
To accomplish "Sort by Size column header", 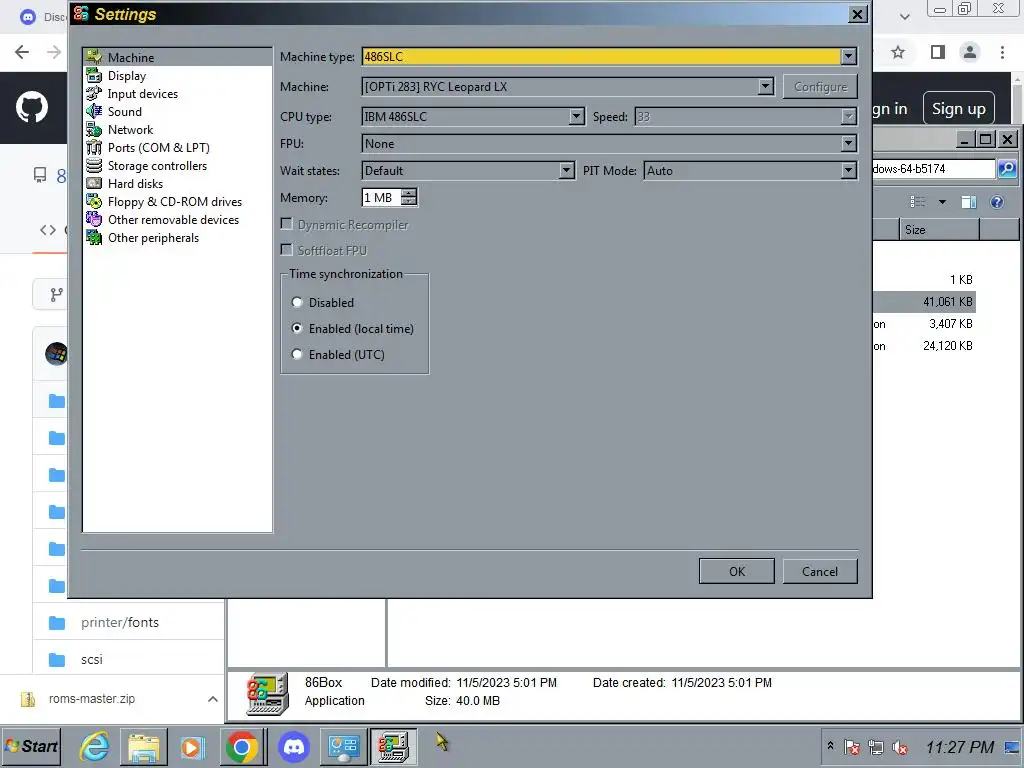I will click(x=939, y=230).
